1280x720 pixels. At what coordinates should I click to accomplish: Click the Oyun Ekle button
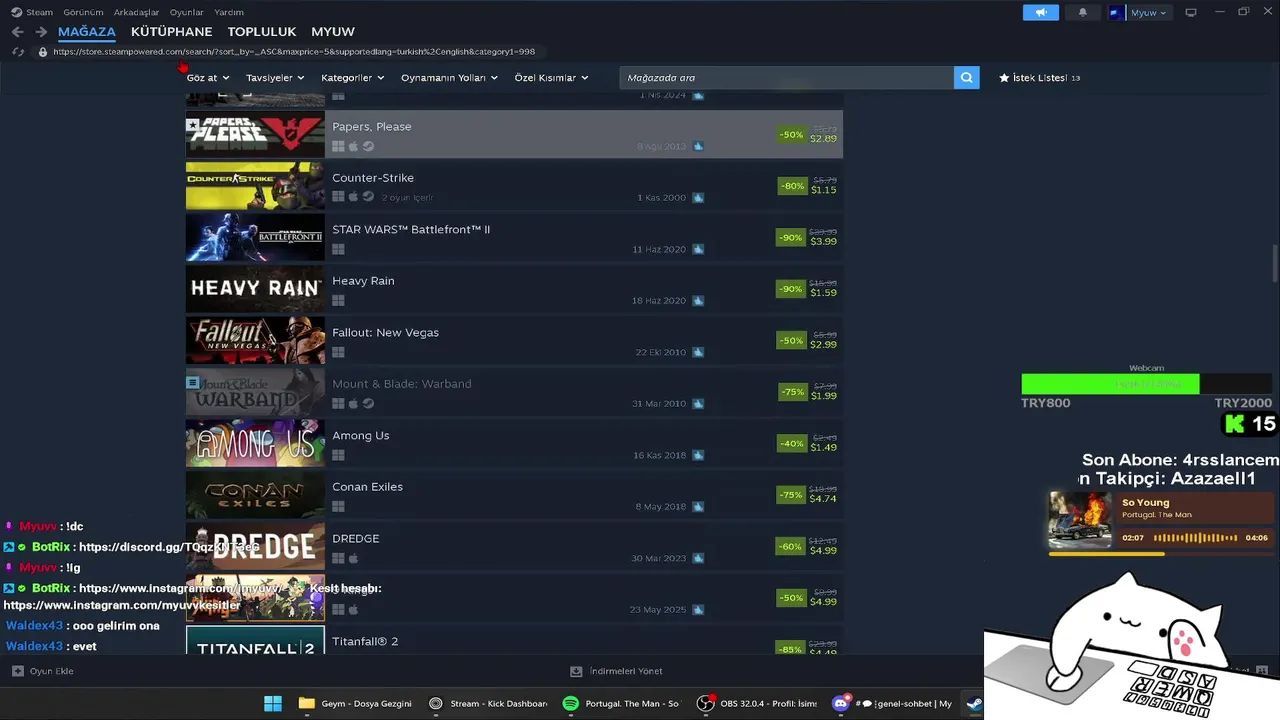tap(42, 671)
